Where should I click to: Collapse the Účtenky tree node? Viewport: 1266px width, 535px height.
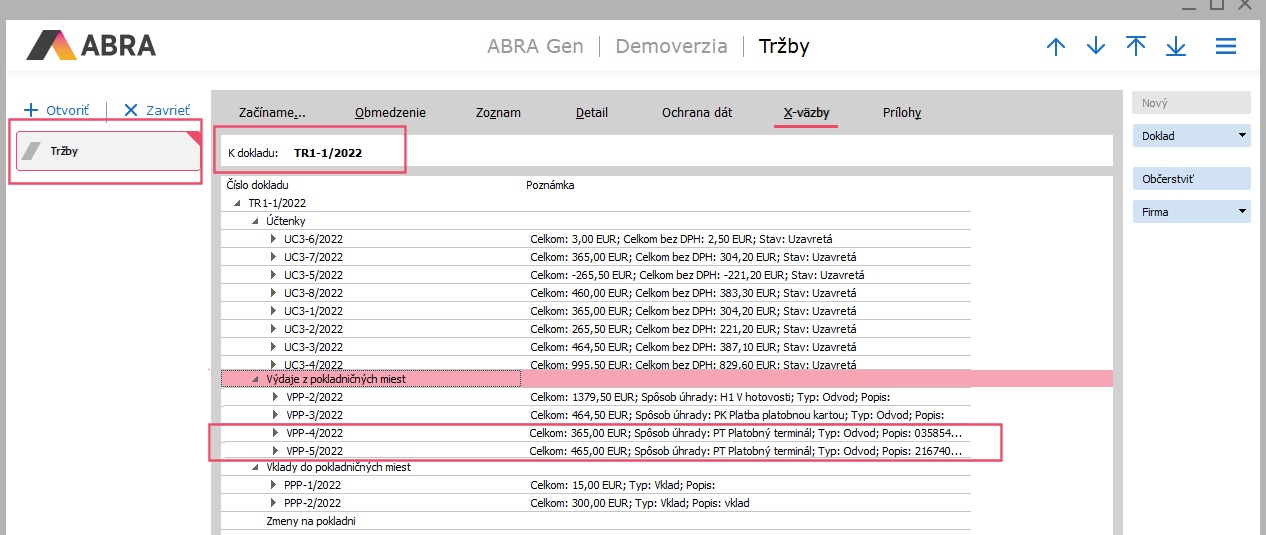click(256, 221)
